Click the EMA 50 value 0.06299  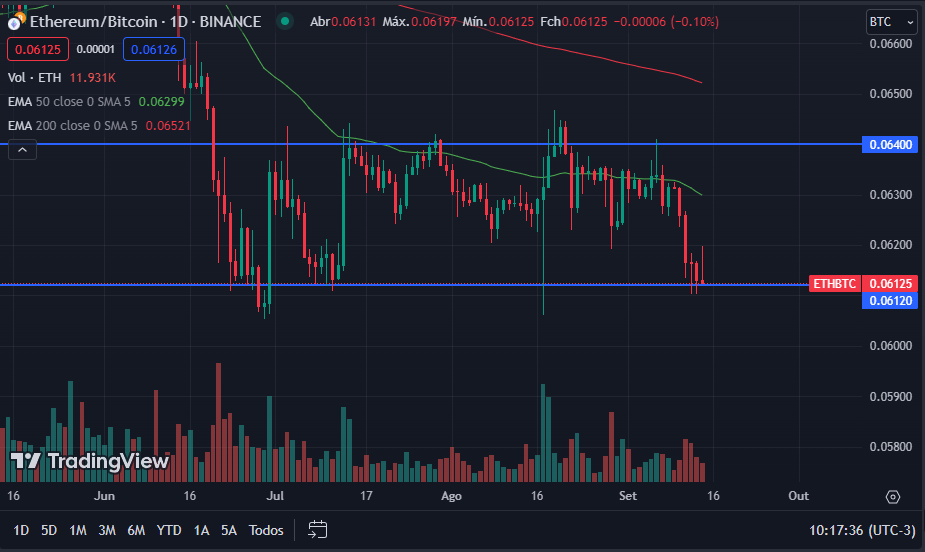(162, 101)
